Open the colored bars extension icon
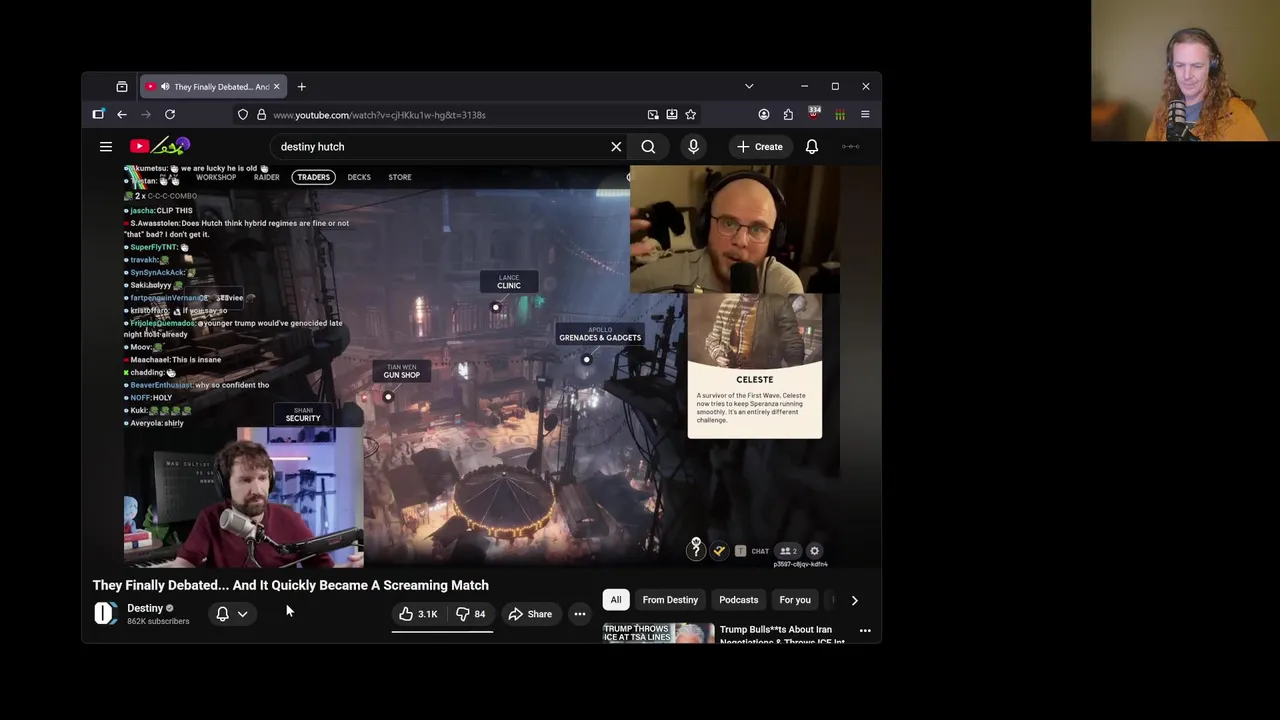Image resolution: width=1280 pixels, height=720 pixels. pyautogui.click(x=840, y=115)
